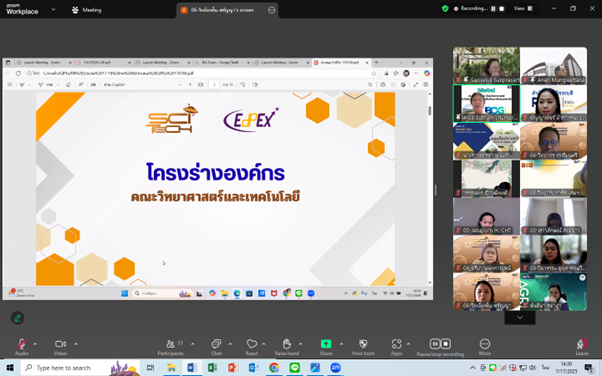Show more participant videos with down chevron

520,318
